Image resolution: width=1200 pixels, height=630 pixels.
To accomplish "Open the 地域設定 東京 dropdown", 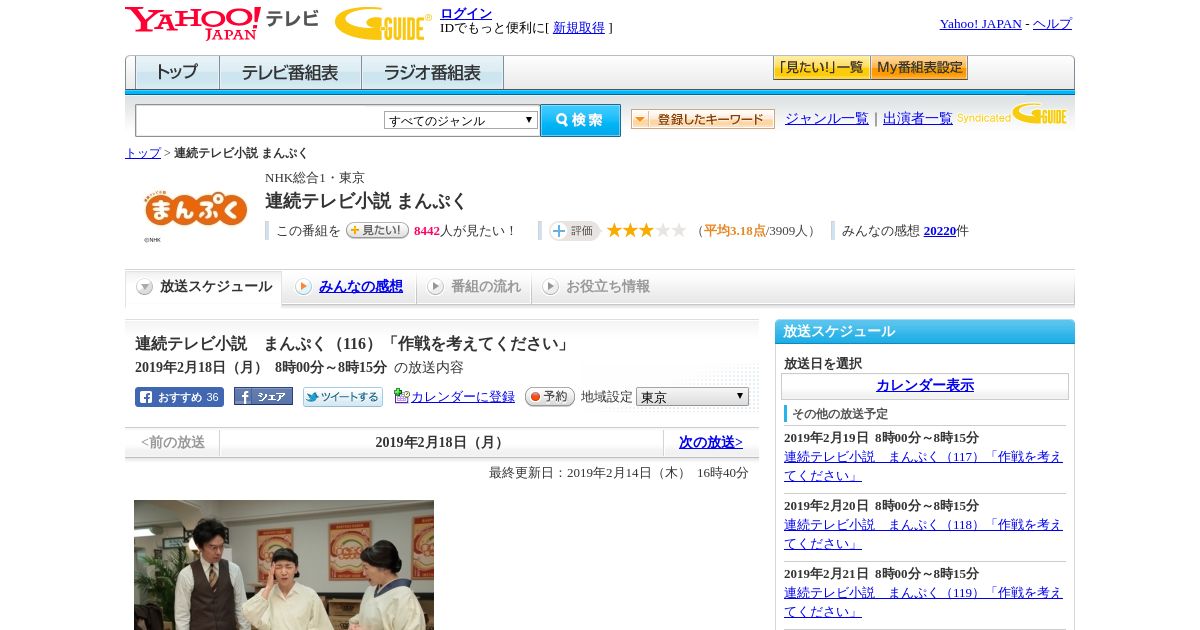I will [692, 397].
